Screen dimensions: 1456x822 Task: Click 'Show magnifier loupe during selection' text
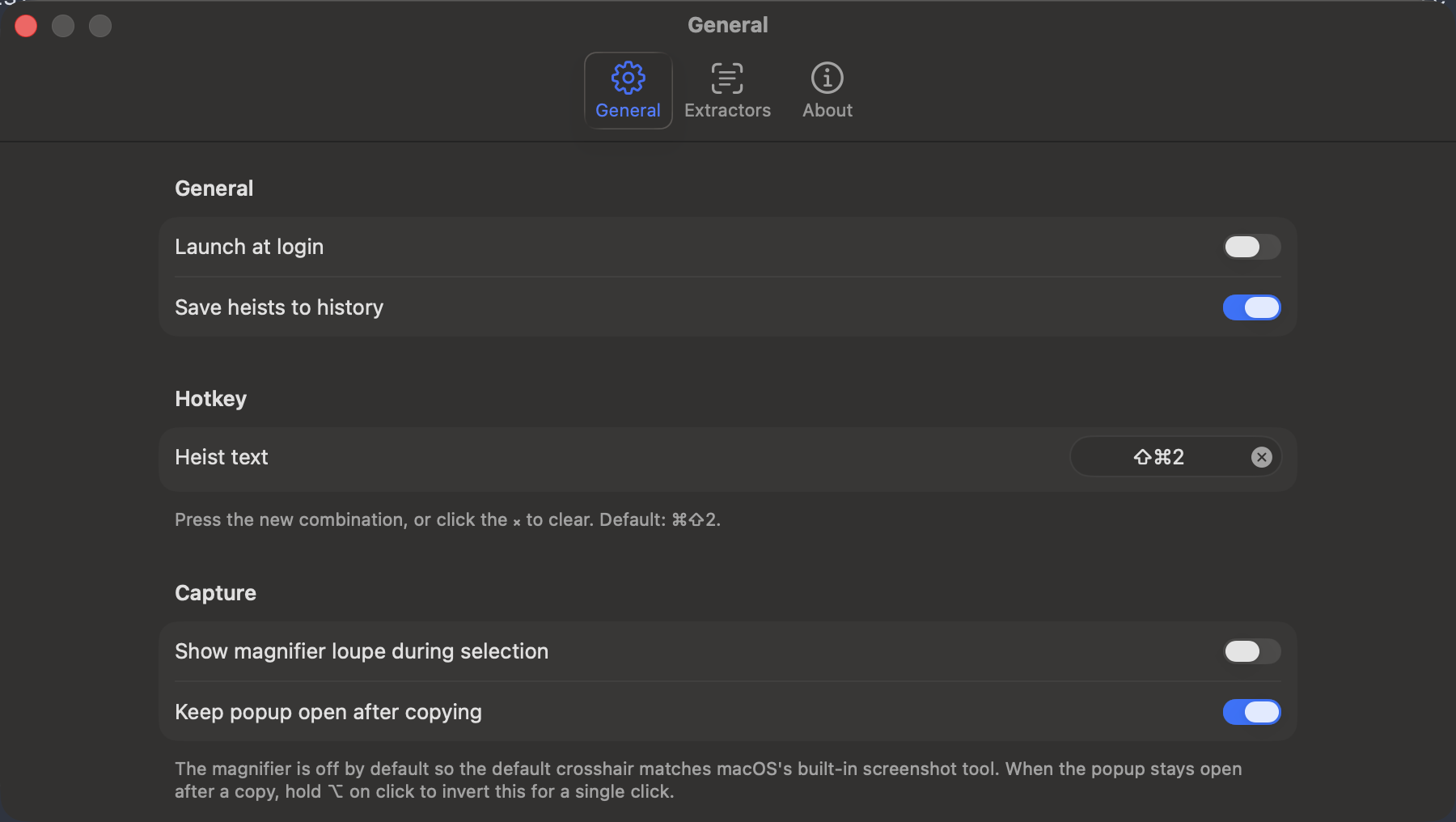(362, 651)
